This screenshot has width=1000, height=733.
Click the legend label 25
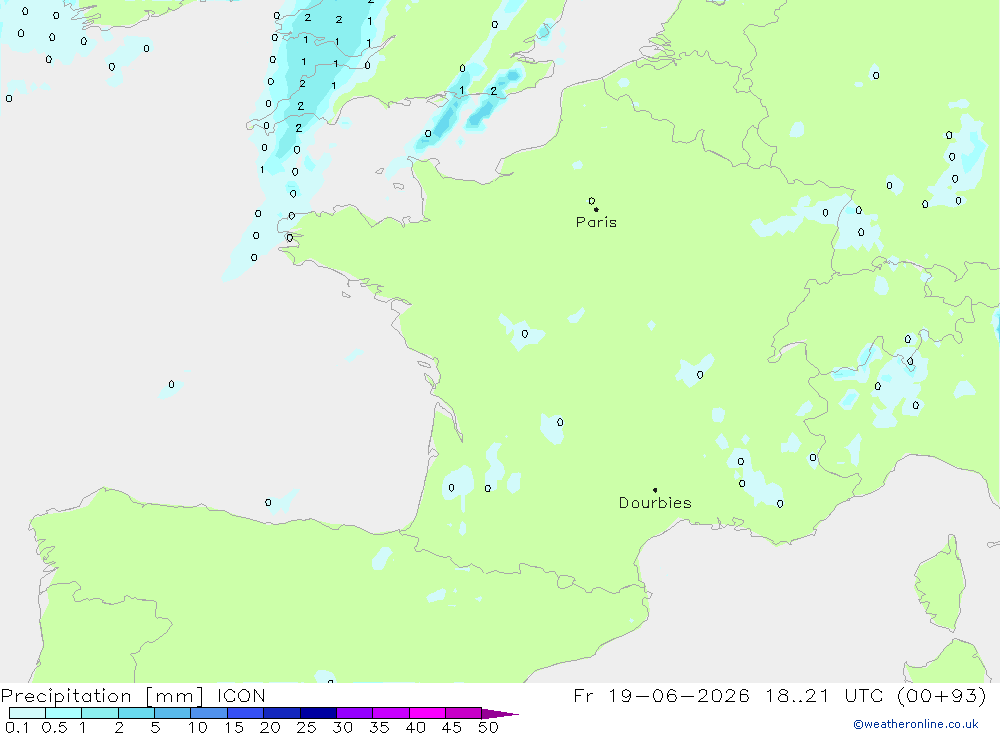pos(306,727)
